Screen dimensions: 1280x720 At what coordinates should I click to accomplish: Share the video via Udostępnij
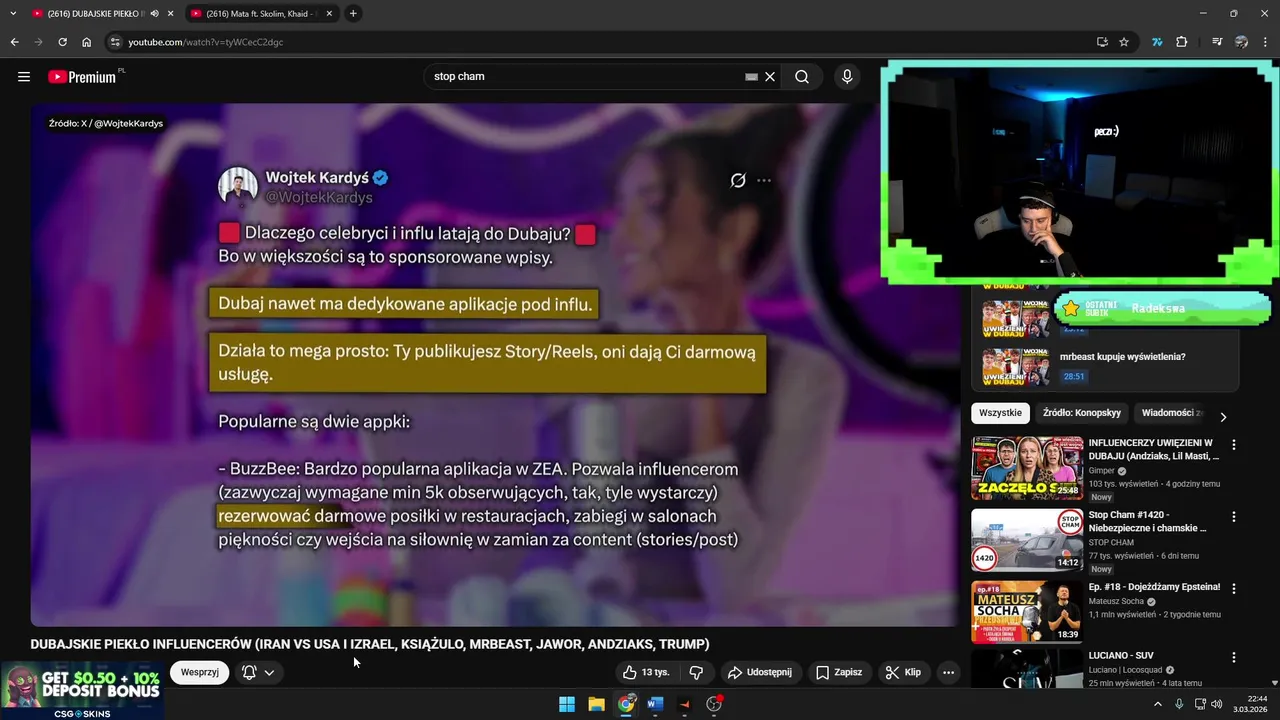pyautogui.click(x=760, y=672)
